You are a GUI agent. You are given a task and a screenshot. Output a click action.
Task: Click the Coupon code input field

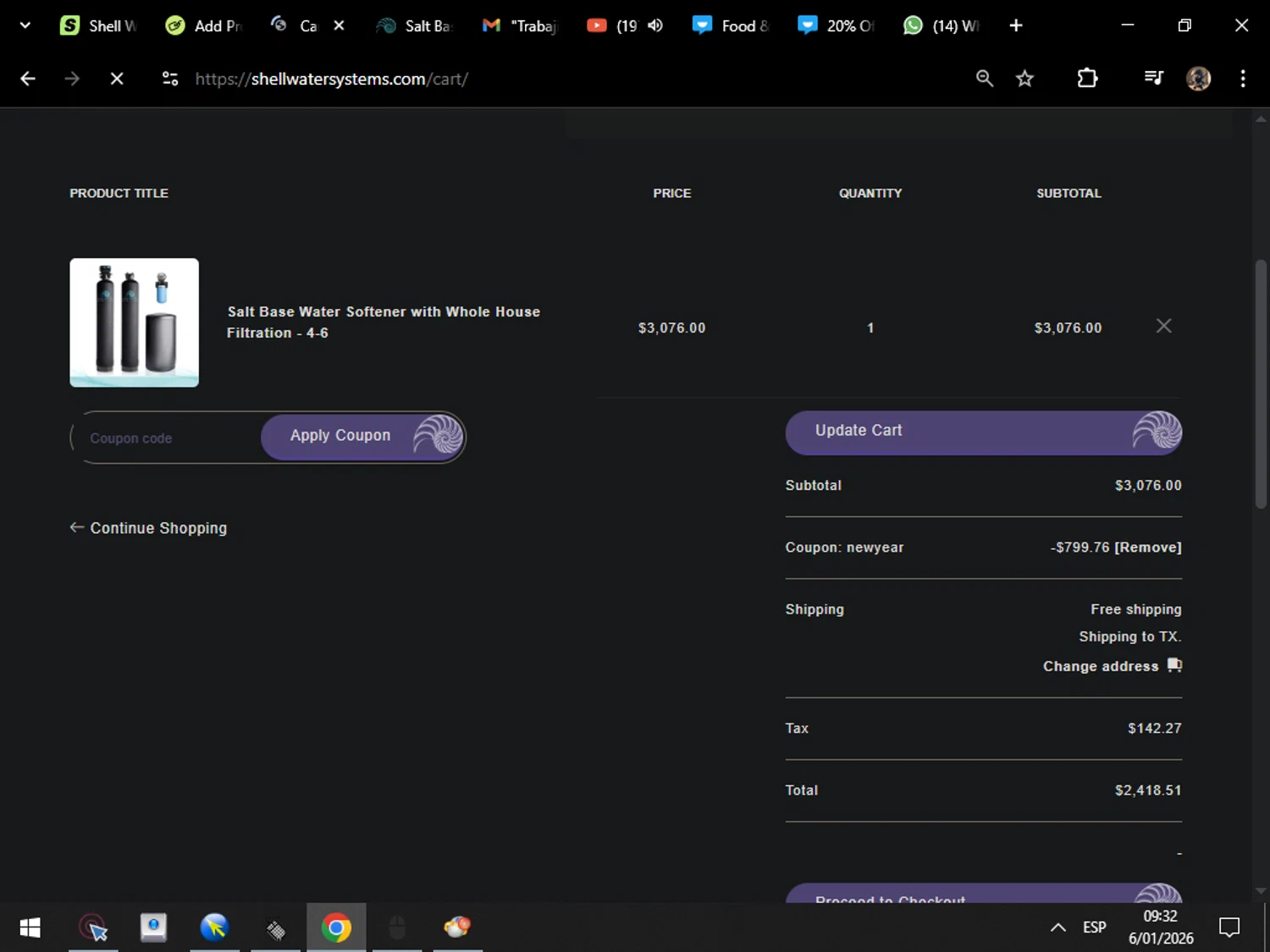click(168, 437)
